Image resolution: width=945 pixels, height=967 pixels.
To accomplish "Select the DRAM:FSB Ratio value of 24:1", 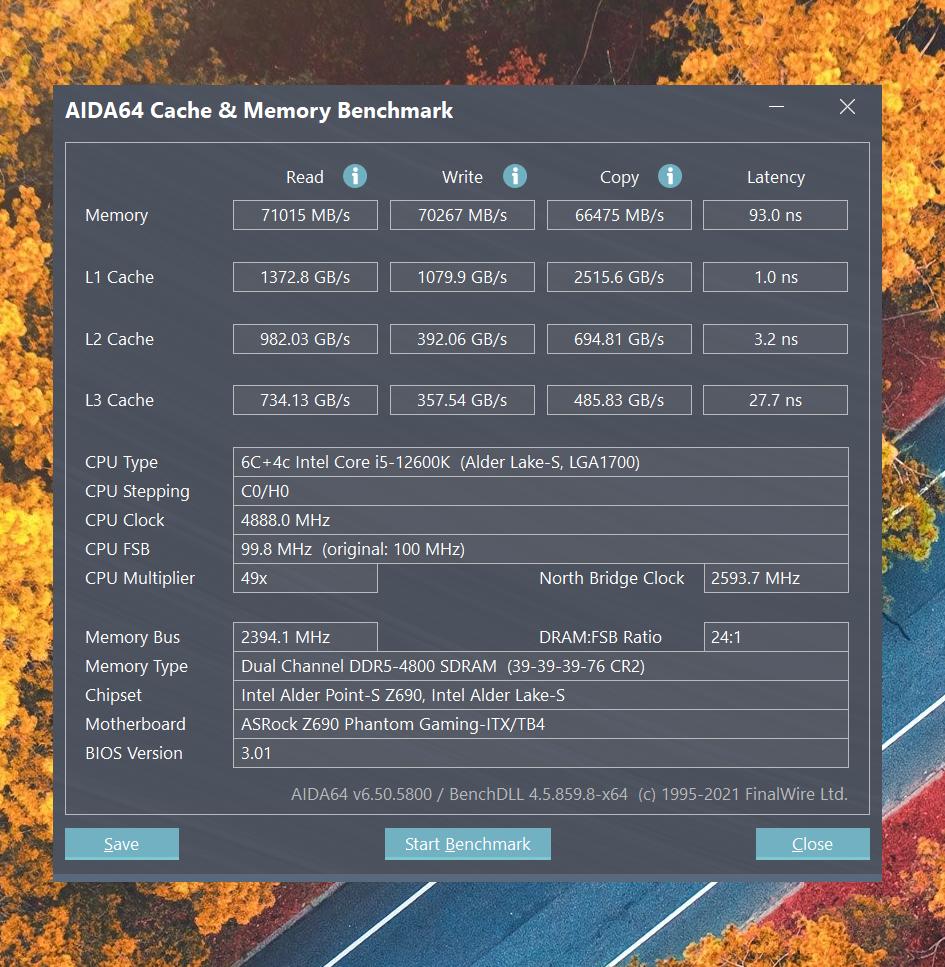I will coord(775,636).
